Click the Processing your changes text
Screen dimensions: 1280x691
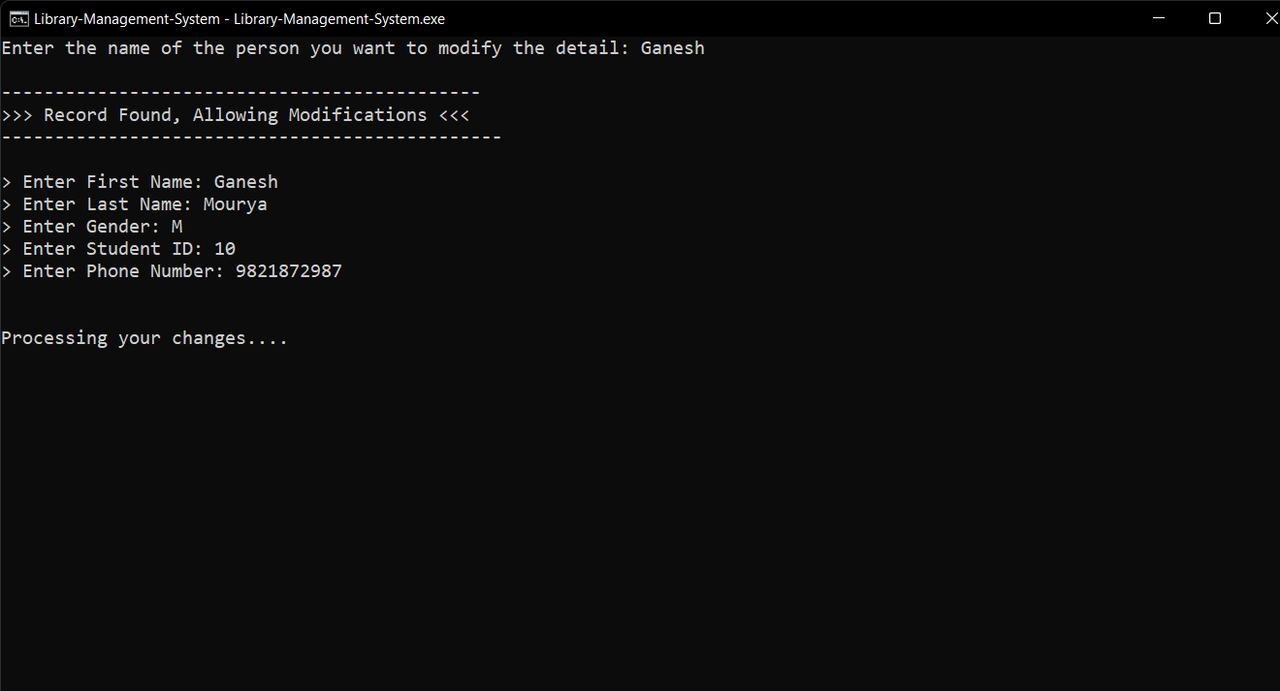pyautogui.click(x=145, y=338)
